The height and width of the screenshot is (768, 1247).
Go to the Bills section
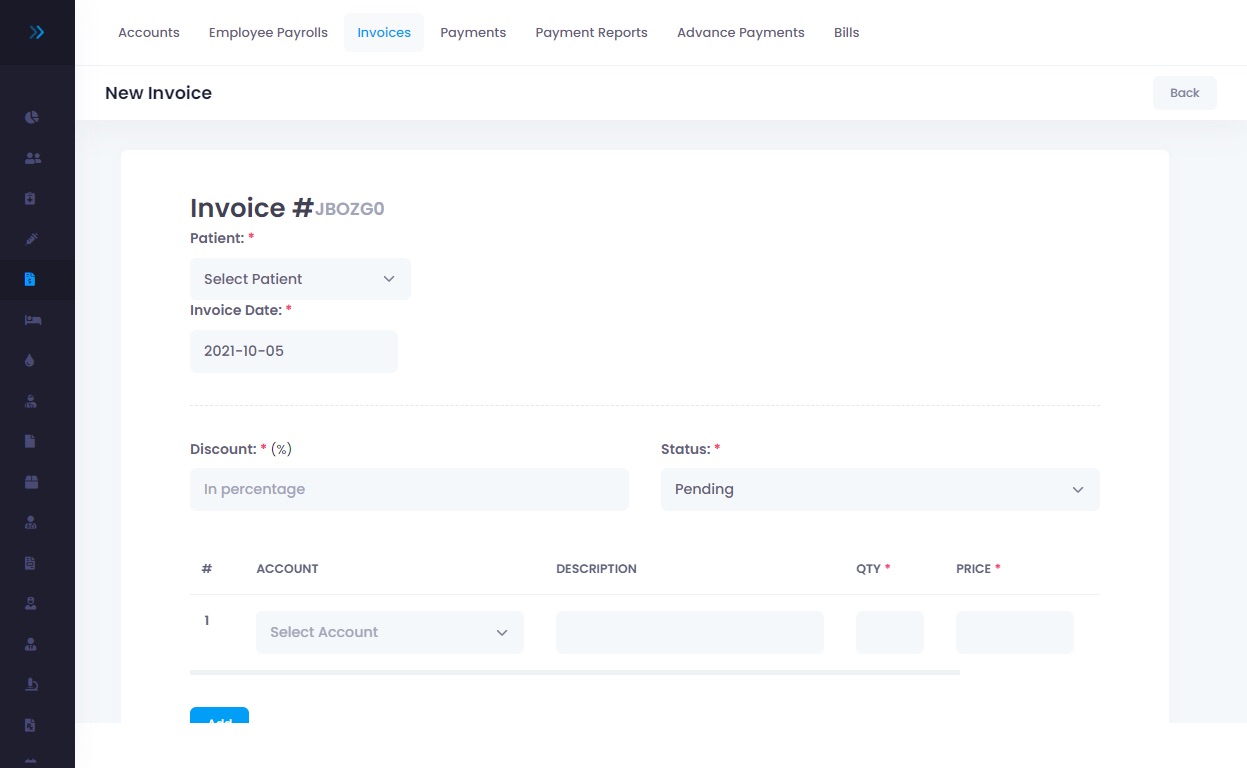pos(846,32)
